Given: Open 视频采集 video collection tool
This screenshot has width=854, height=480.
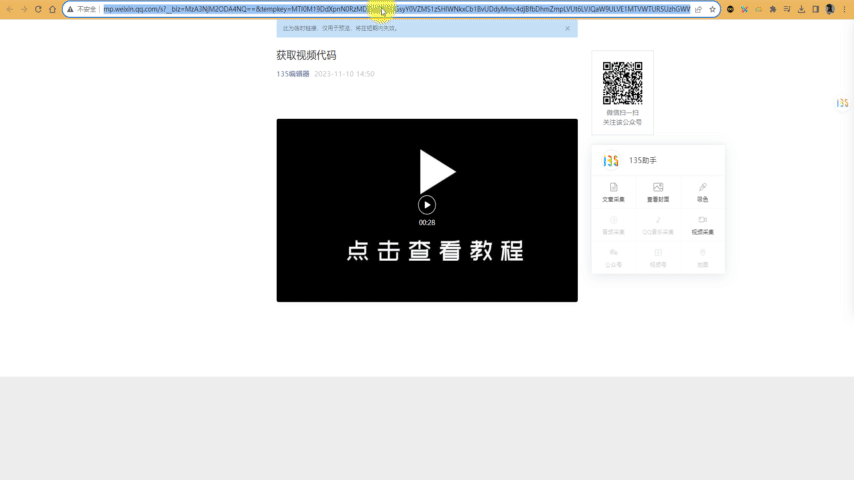Looking at the screenshot, I should [703, 225].
